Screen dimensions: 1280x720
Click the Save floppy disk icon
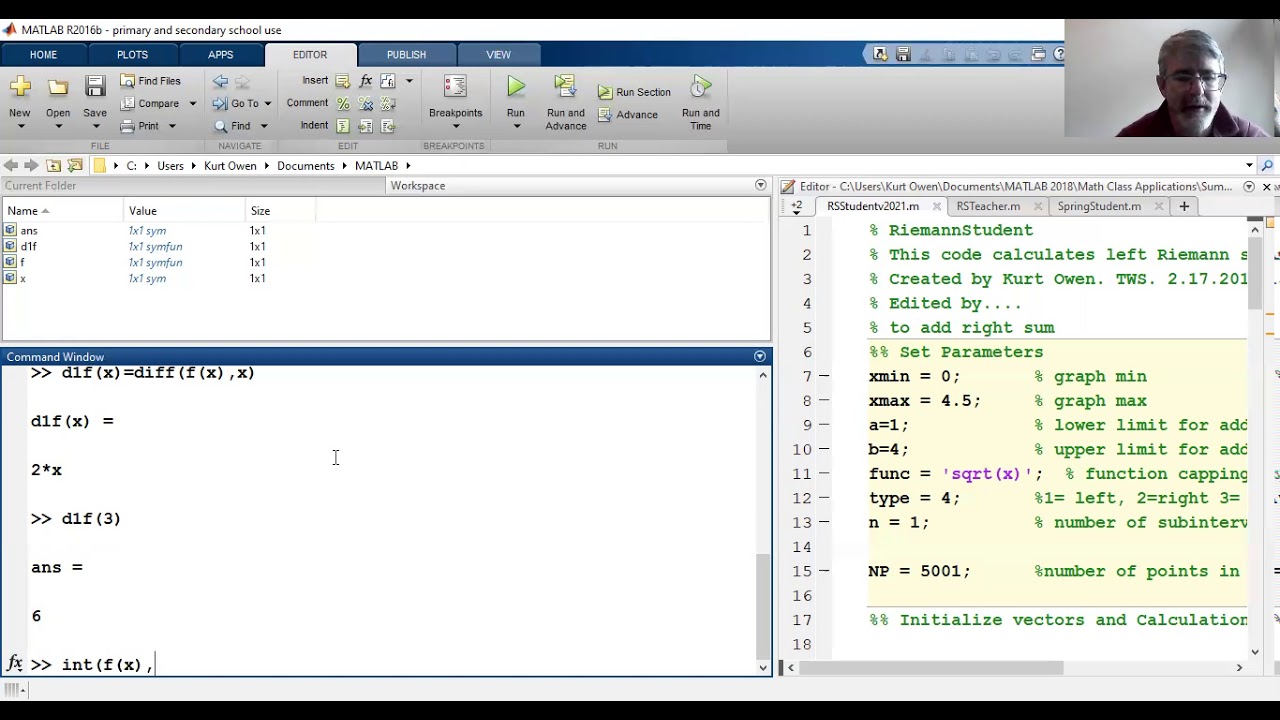[95, 88]
